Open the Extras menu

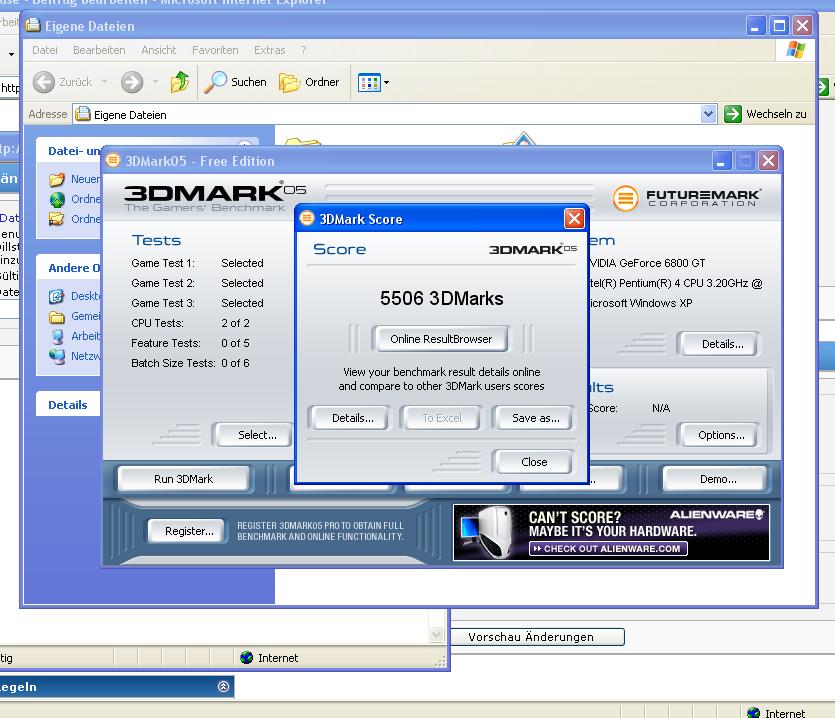click(269, 50)
